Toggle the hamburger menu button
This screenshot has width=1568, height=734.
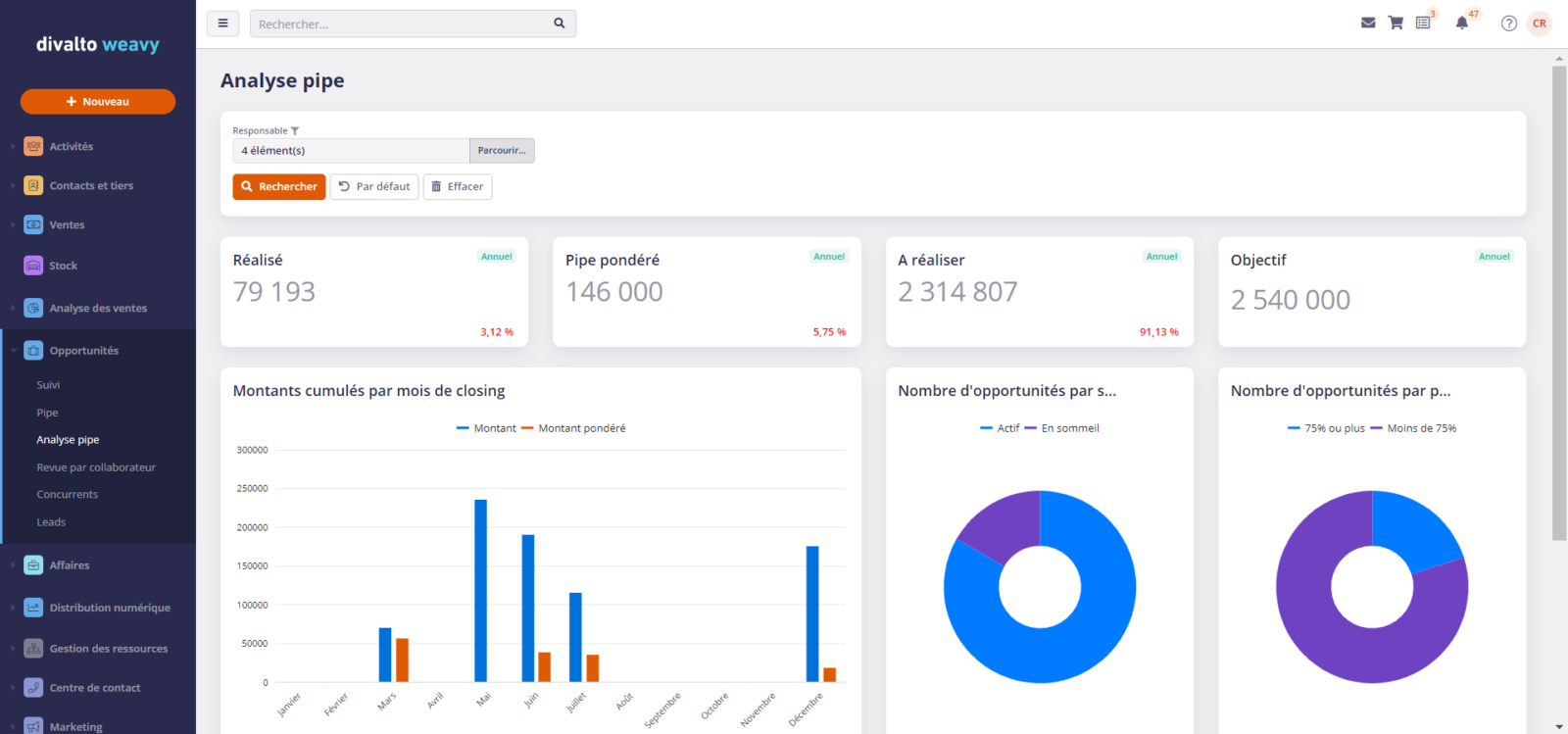[x=222, y=24]
